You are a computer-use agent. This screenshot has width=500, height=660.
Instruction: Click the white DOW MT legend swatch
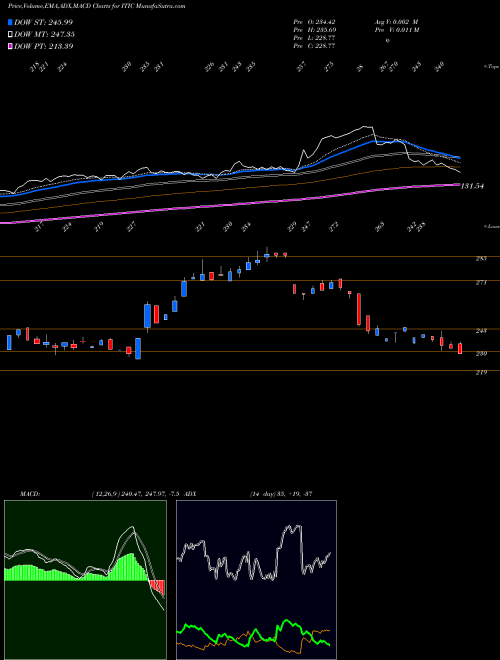click(10, 34)
